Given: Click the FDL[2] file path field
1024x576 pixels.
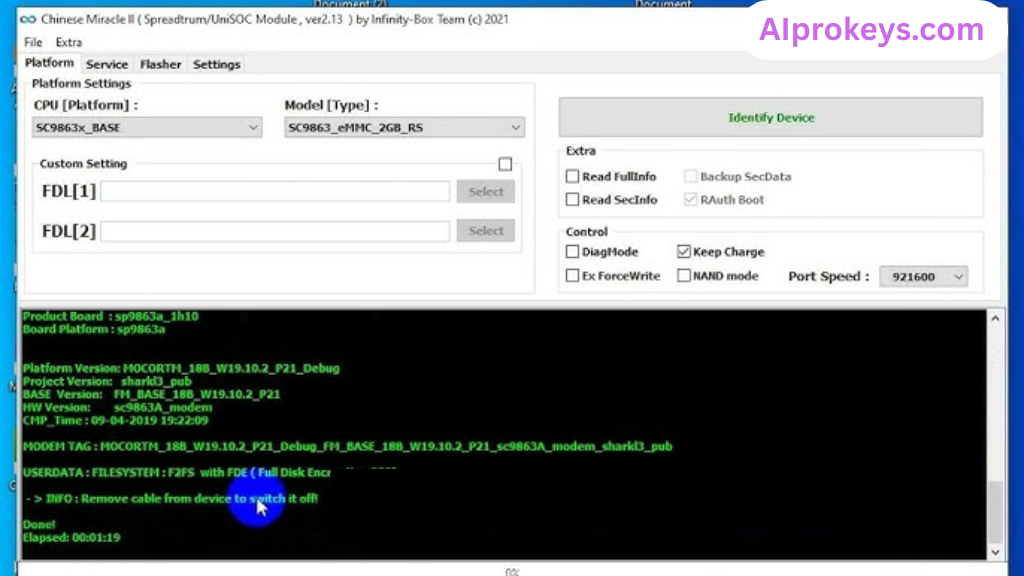Looking at the screenshot, I should [275, 231].
